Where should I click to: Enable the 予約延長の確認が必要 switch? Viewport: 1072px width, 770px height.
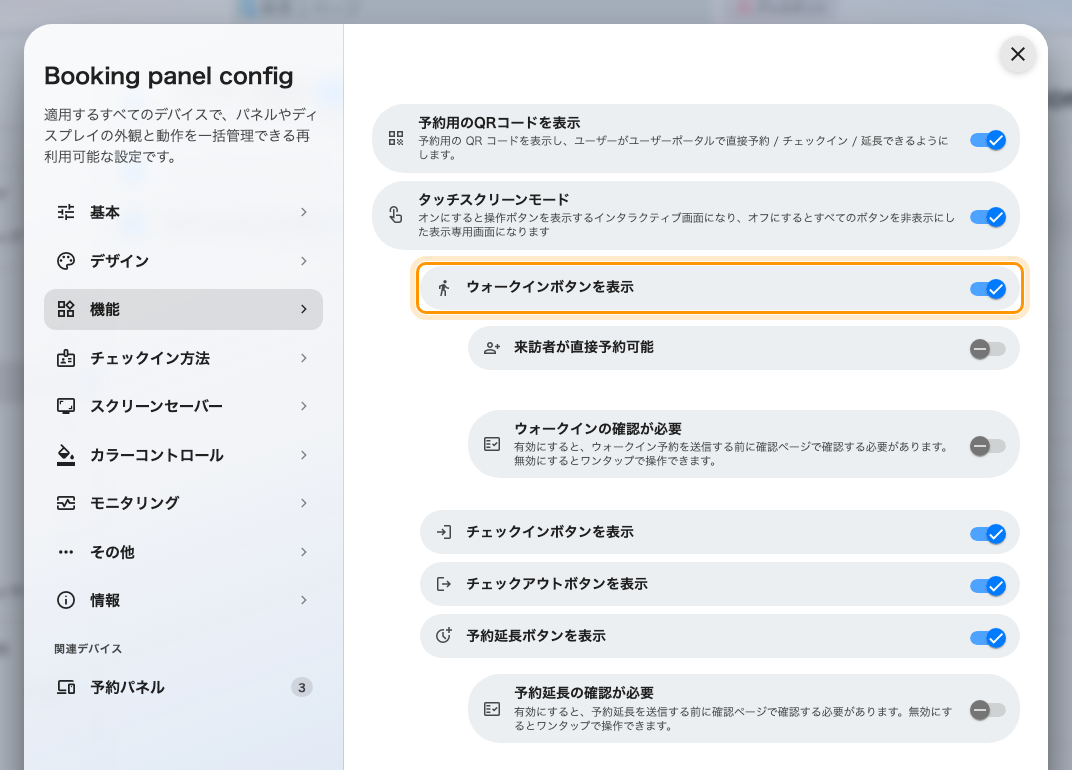[x=988, y=711]
